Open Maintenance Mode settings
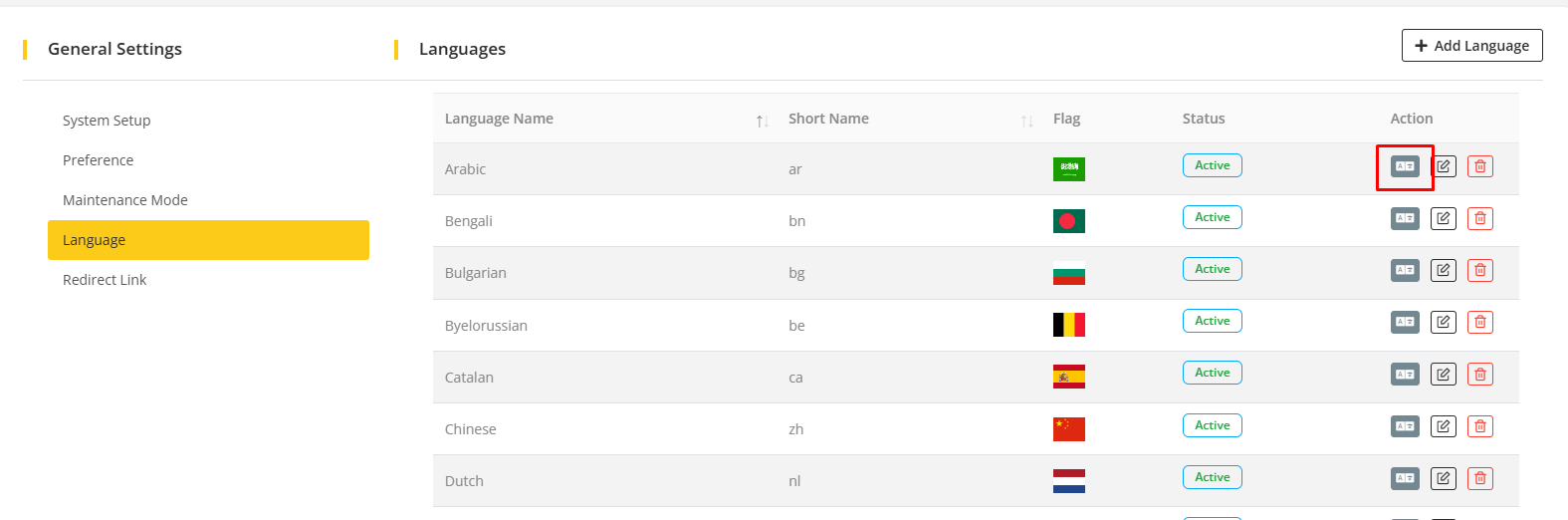The height and width of the screenshot is (520, 1568). [x=125, y=200]
